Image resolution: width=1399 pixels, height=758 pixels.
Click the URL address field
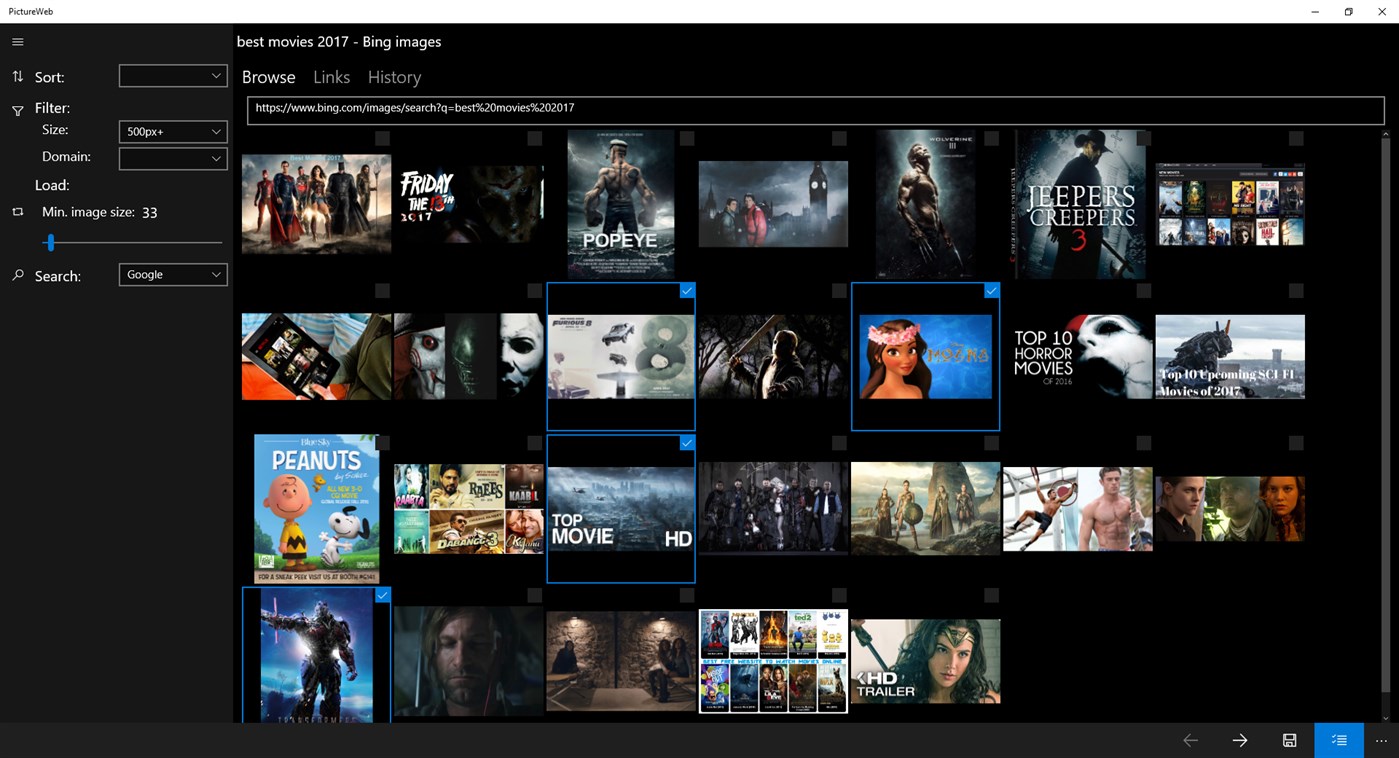(x=816, y=110)
